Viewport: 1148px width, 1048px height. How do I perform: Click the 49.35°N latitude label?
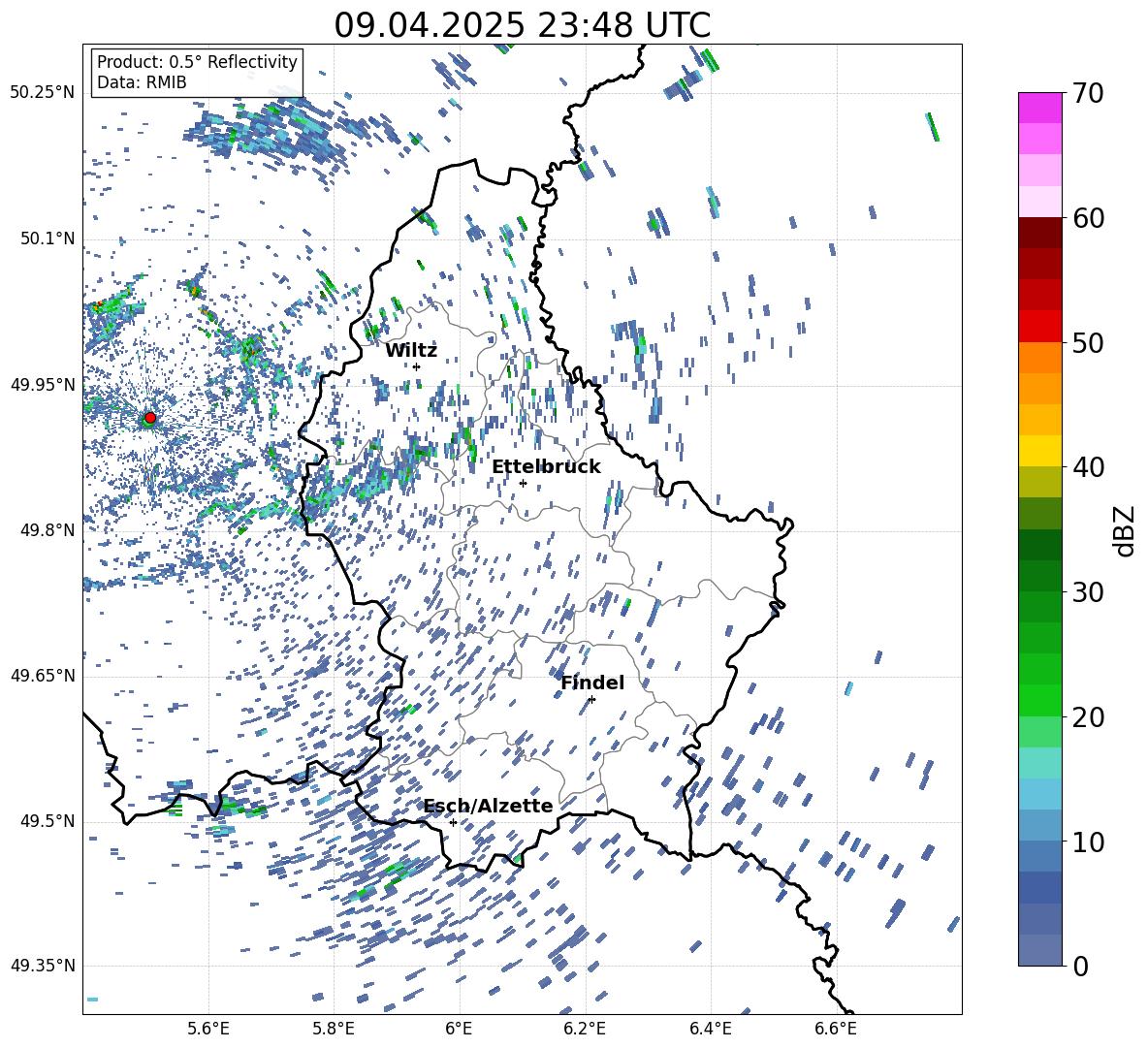click(x=43, y=966)
